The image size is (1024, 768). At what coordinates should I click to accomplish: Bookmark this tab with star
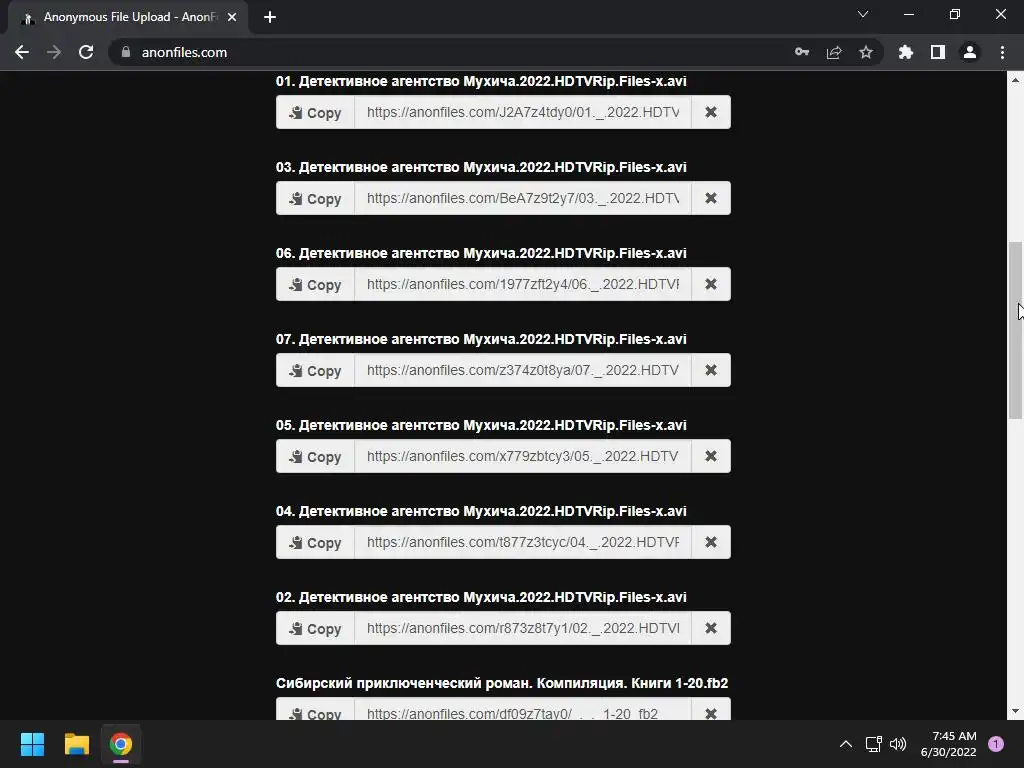pos(866,52)
